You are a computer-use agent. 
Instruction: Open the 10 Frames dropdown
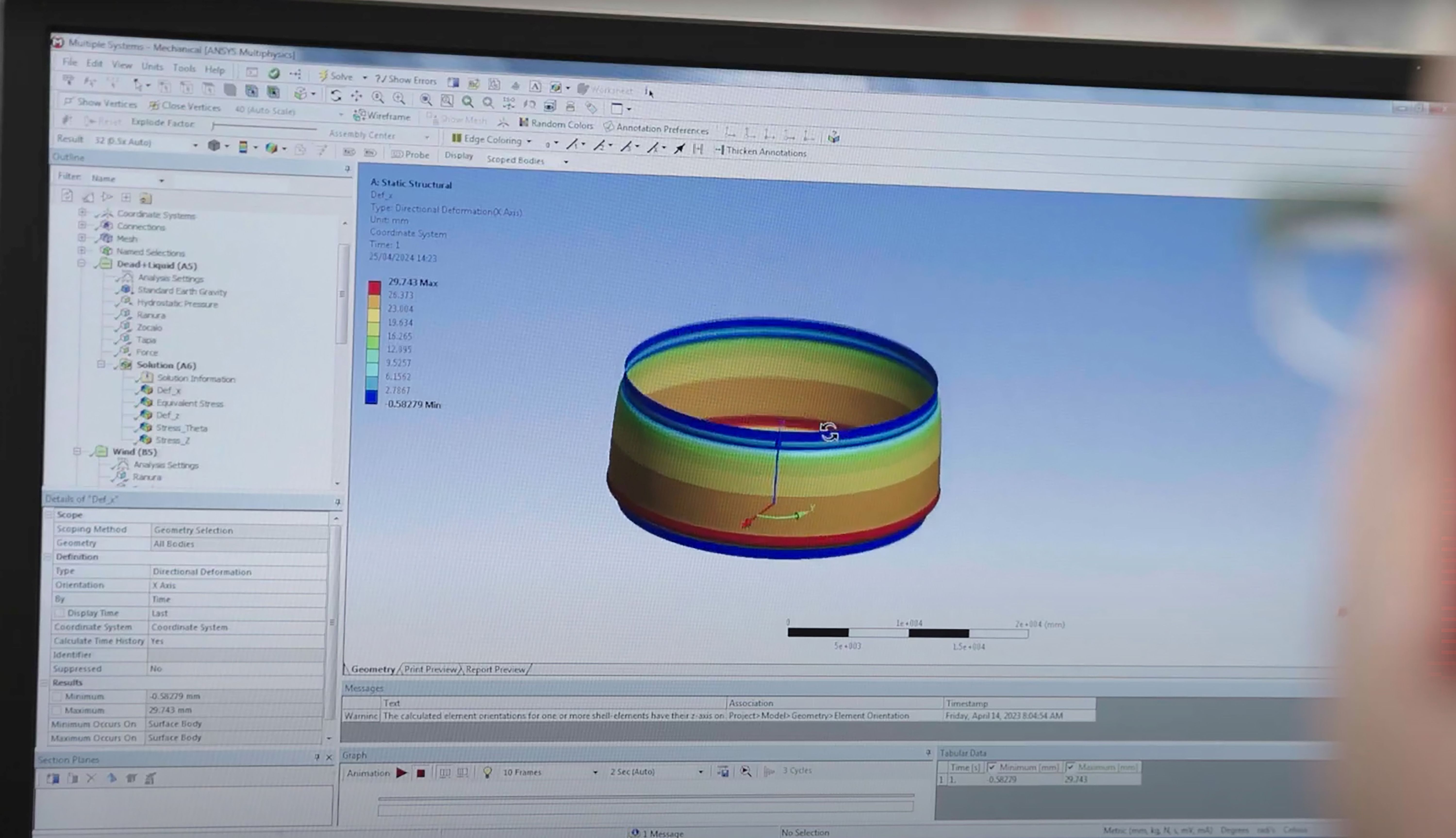point(595,772)
